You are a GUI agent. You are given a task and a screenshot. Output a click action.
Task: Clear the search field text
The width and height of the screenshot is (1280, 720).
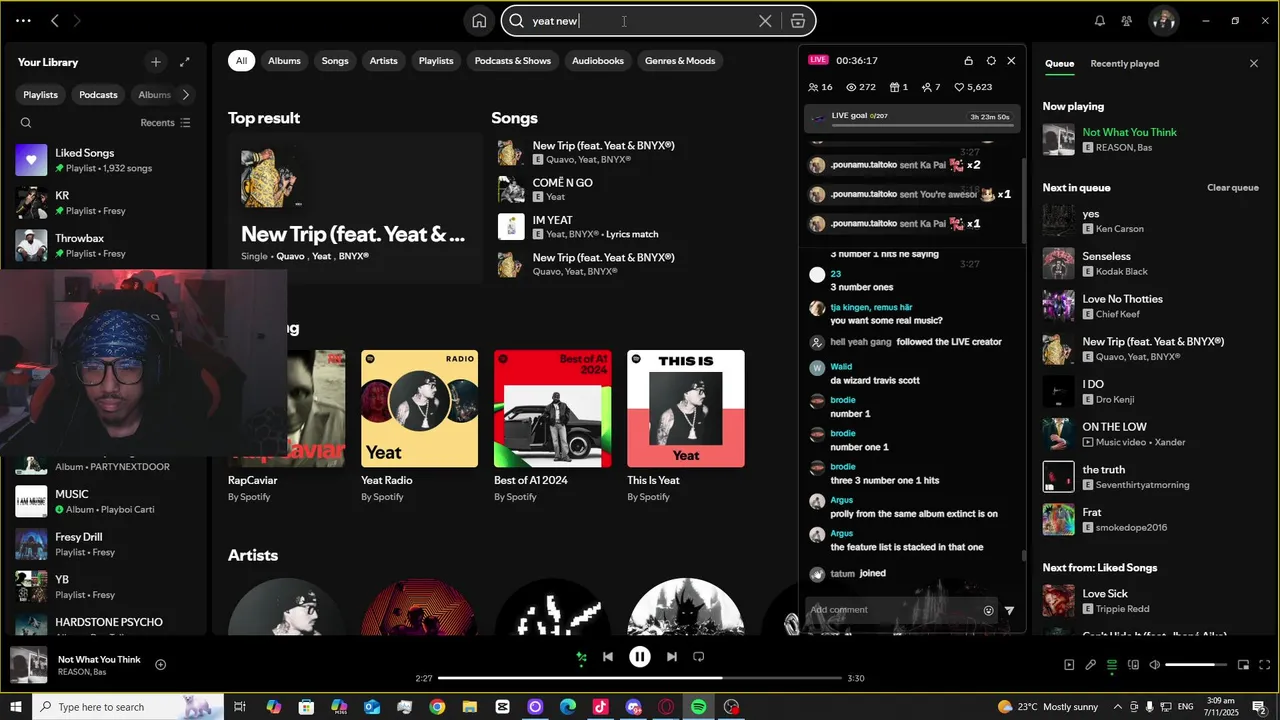pyautogui.click(x=765, y=21)
